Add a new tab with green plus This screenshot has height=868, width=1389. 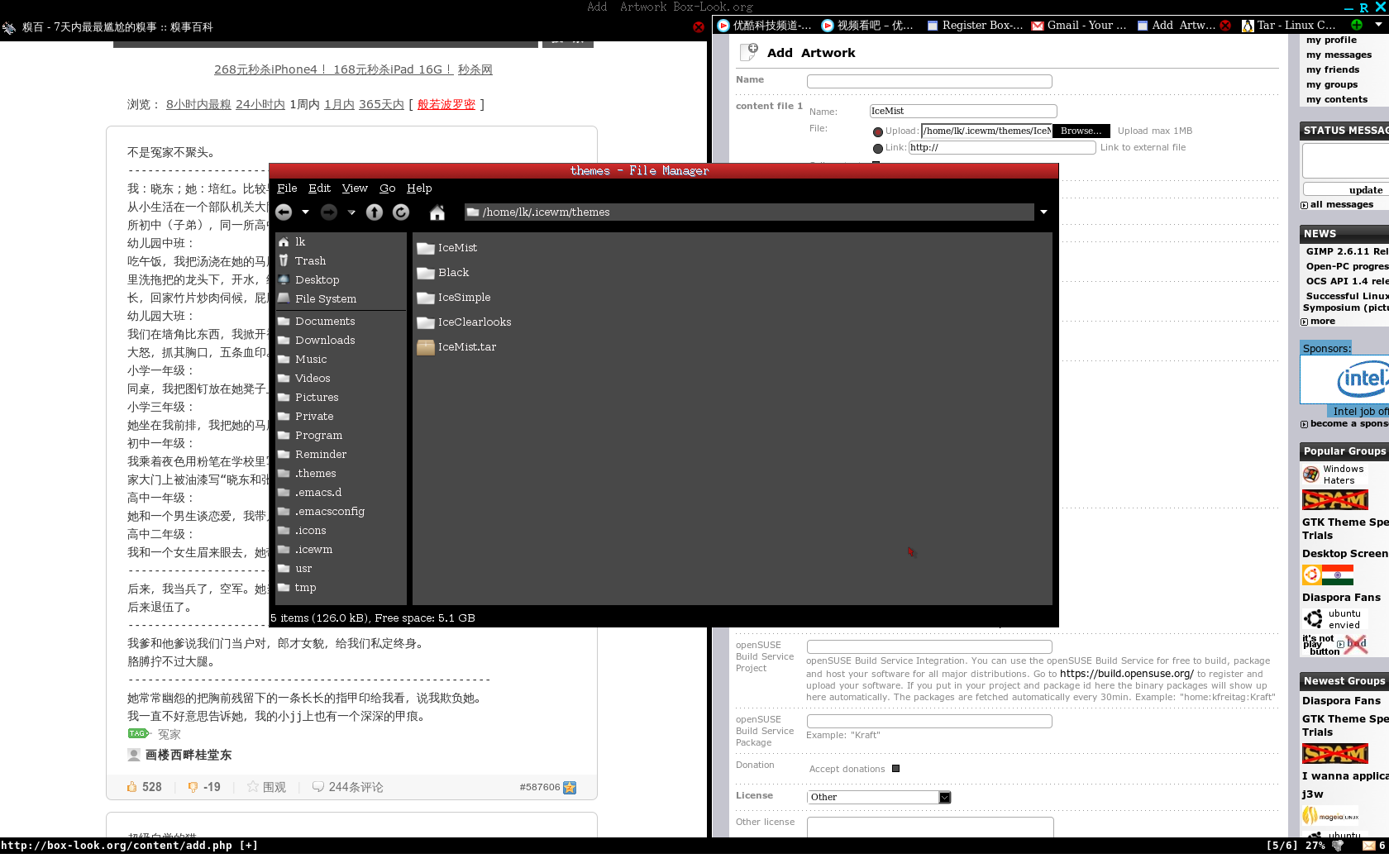[x=1357, y=25]
